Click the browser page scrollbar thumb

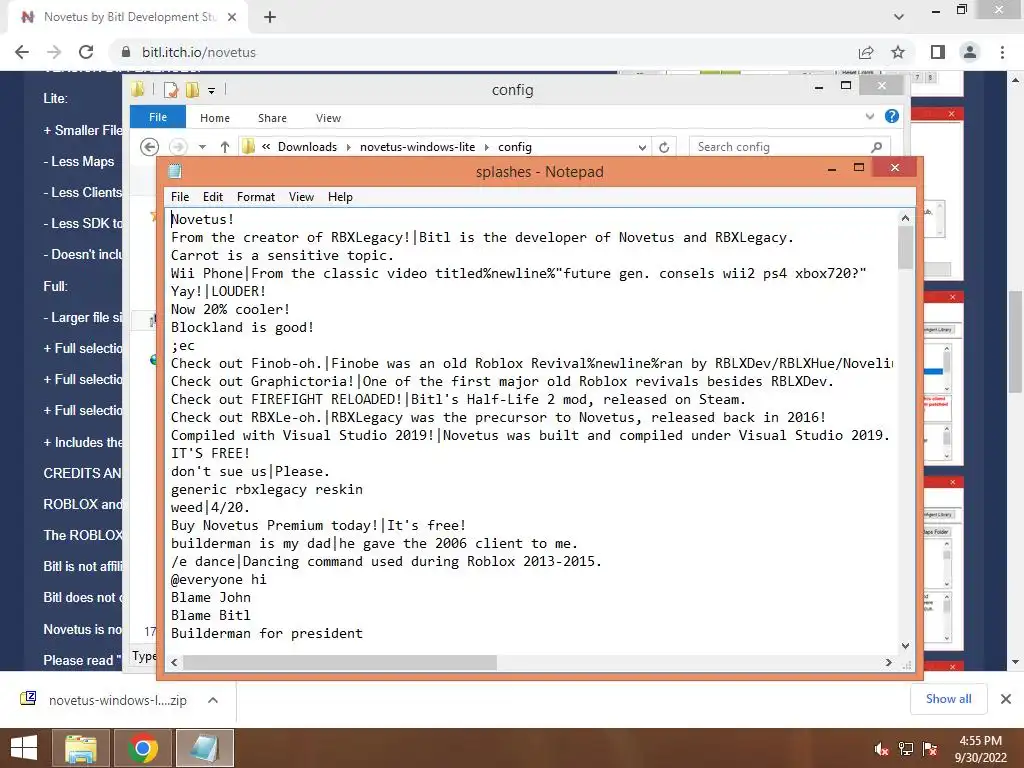point(1016,342)
